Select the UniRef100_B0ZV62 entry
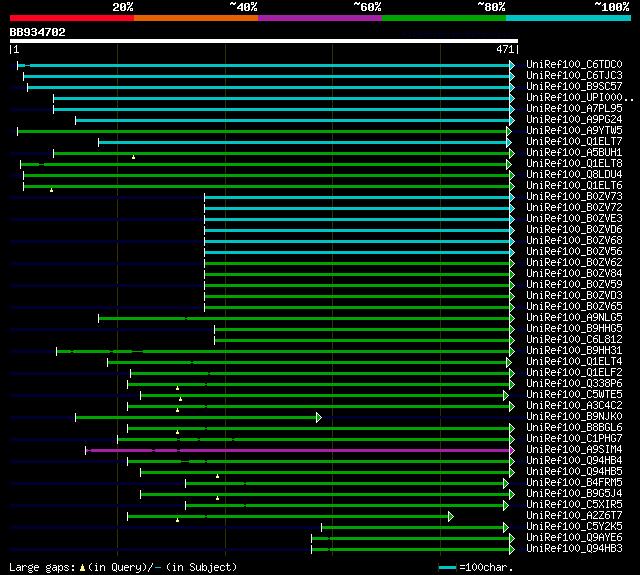Screen dimensions: 640x575 tap(574, 263)
